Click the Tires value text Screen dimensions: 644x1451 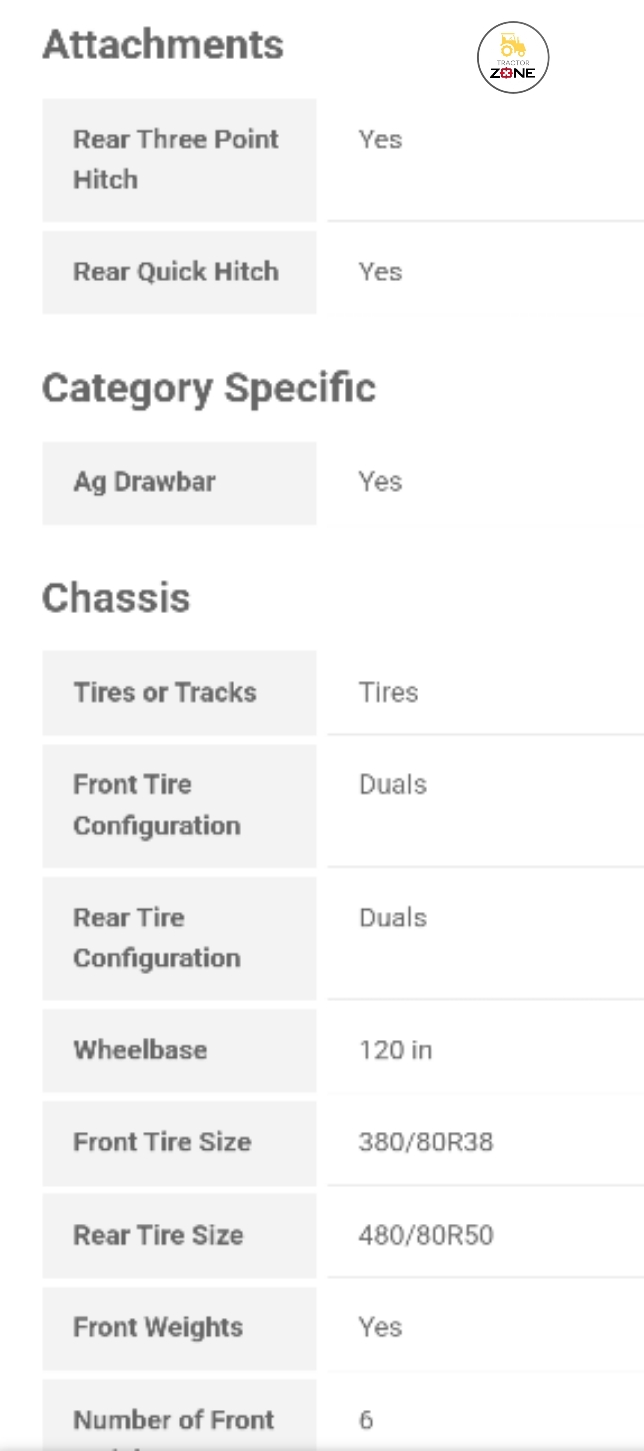click(388, 693)
